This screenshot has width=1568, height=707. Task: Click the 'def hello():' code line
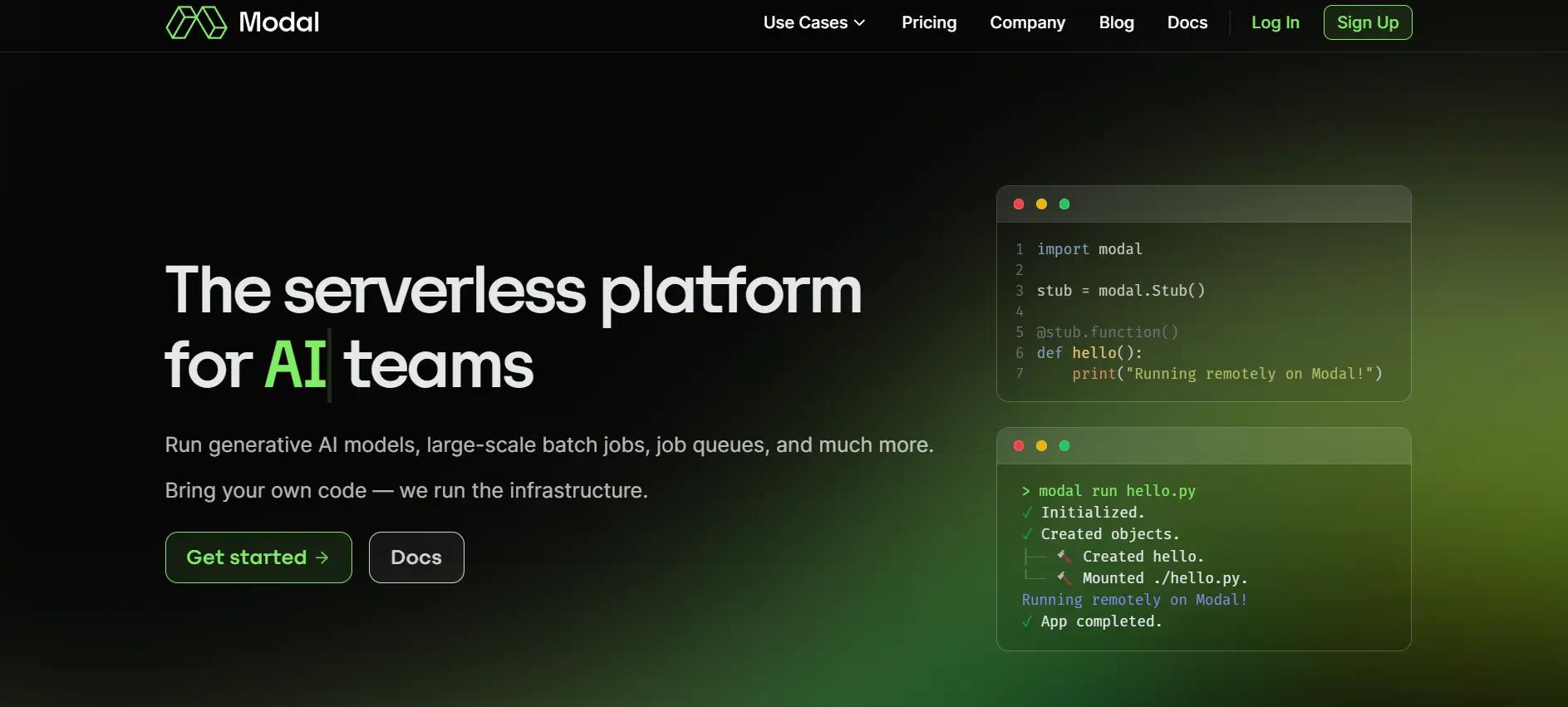tap(1089, 353)
